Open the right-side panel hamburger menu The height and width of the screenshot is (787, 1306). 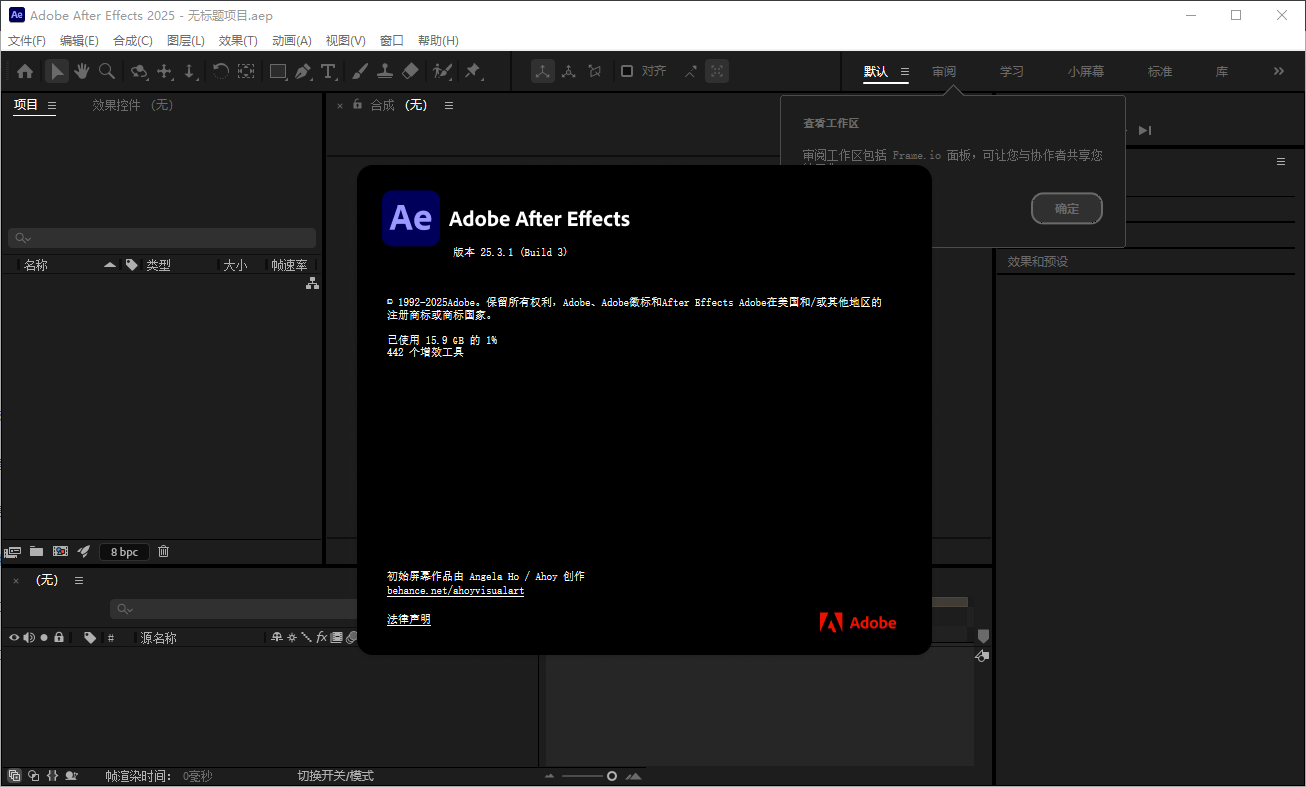(1281, 161)
